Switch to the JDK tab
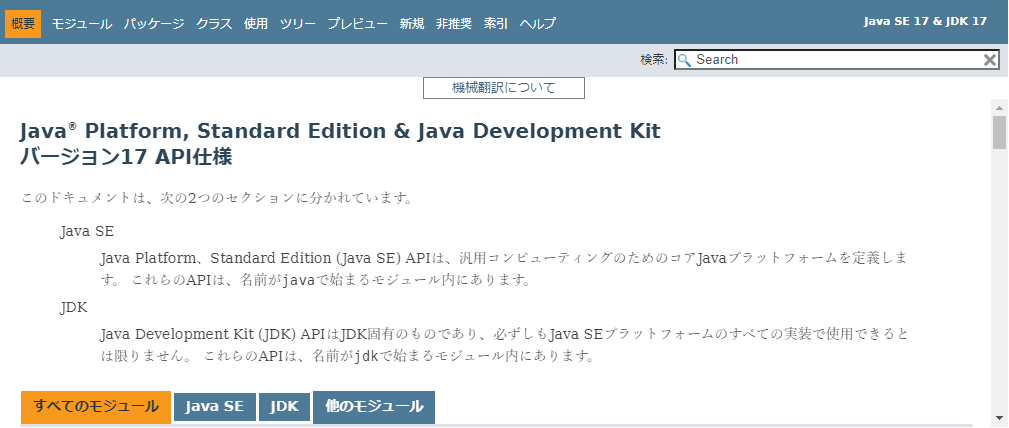The image size is (1009, 428). click(x=284, y=407)
